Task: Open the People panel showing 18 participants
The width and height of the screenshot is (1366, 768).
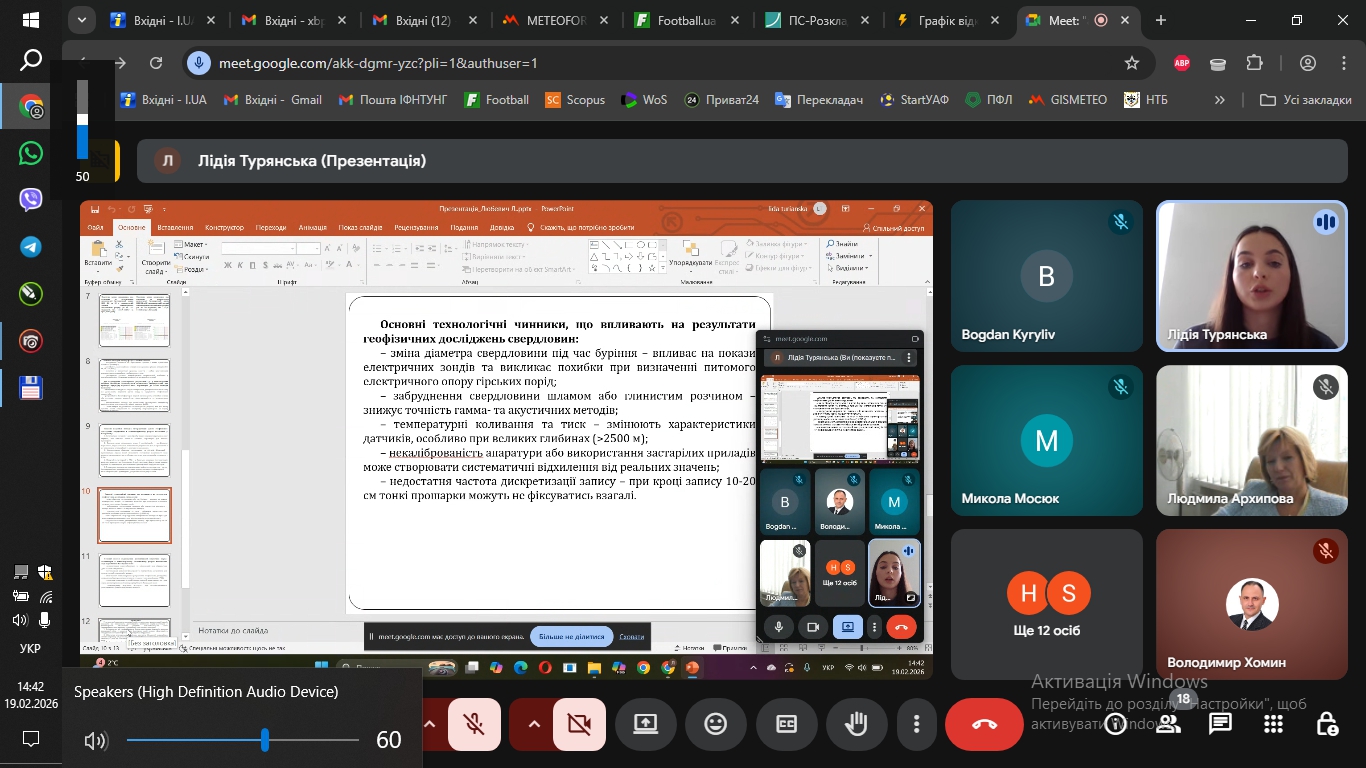Action: click(1168, 724)
